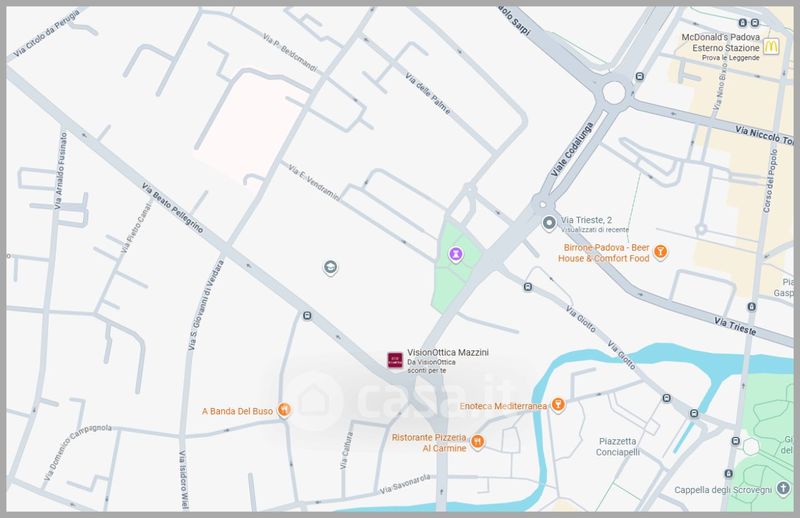
Task: Click the bus stop icon beside the northern roundabout
Action: [640, 77]
